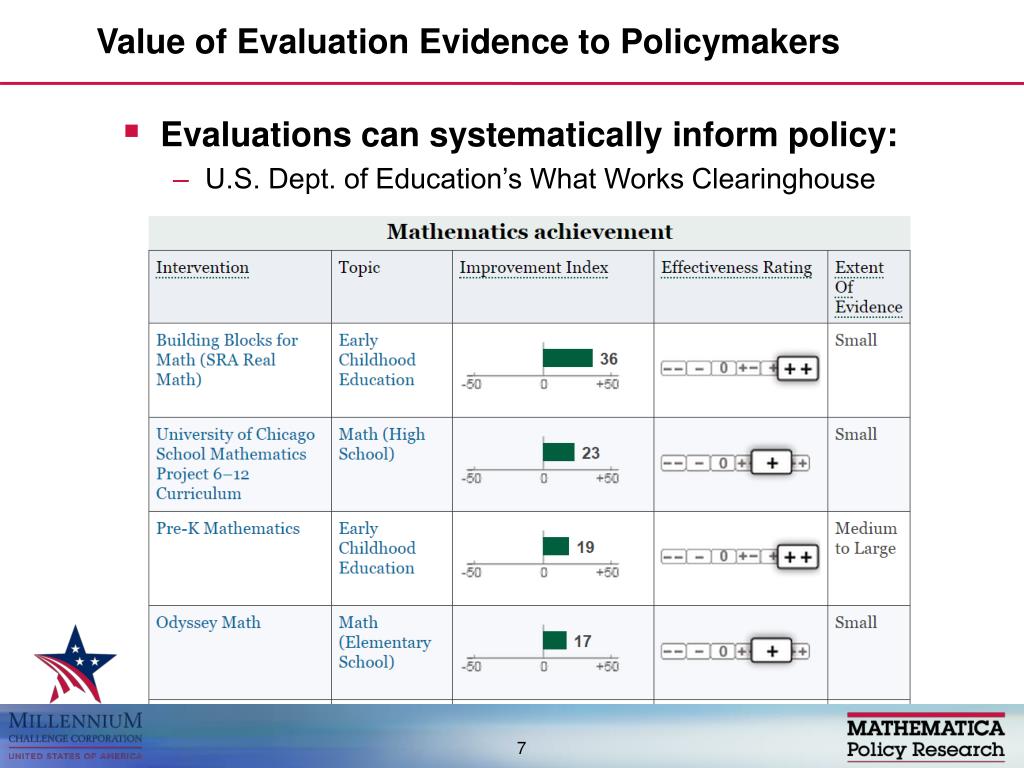Image resolution: width=1024 pixels, height=768 pixels.
Task: Click the green improvement bar labeled 36
Action: [568, 358]
